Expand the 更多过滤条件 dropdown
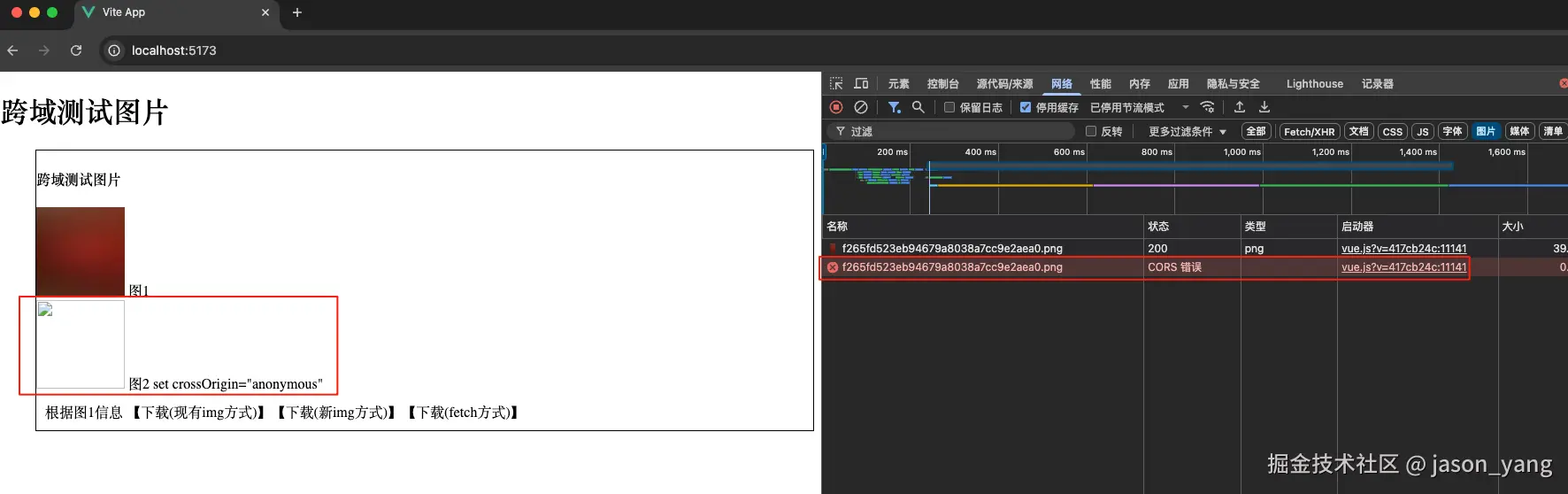The image size is (1568, 494). pyautogui.click(x=1188, y=131)
